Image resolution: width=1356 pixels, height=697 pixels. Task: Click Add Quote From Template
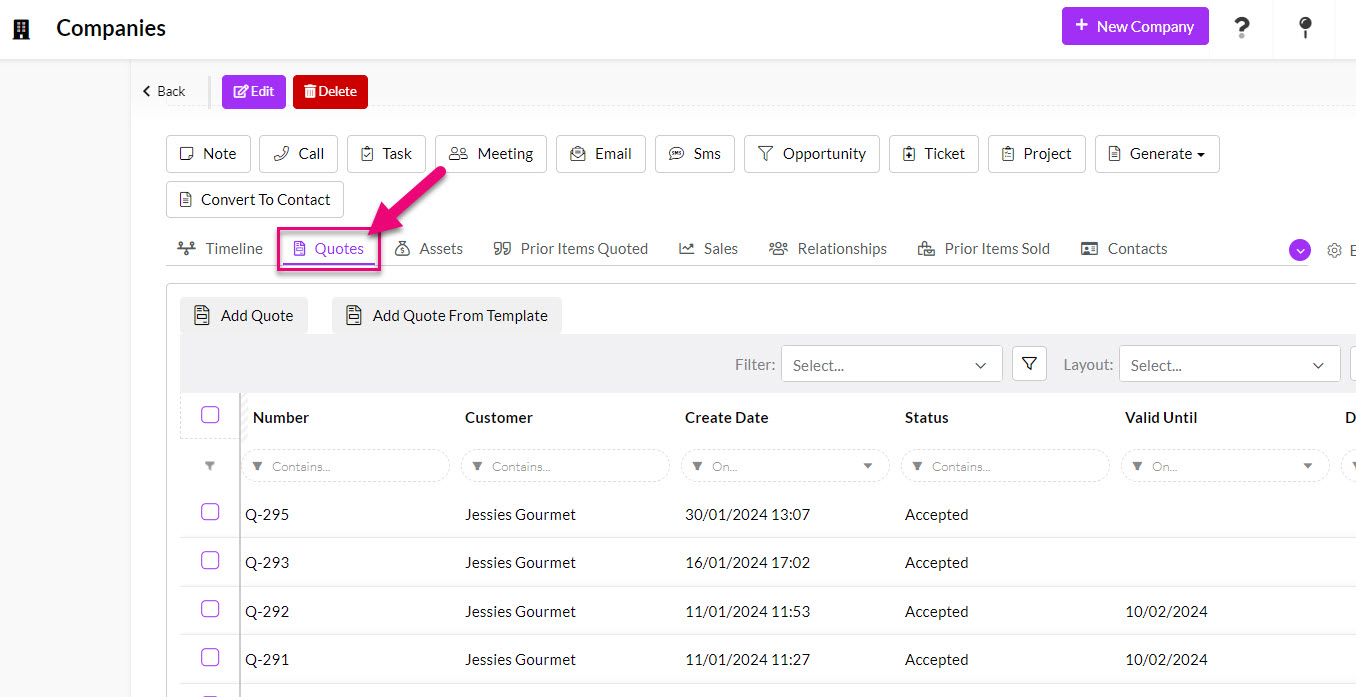pyautogui.click(x=447, y=315)
